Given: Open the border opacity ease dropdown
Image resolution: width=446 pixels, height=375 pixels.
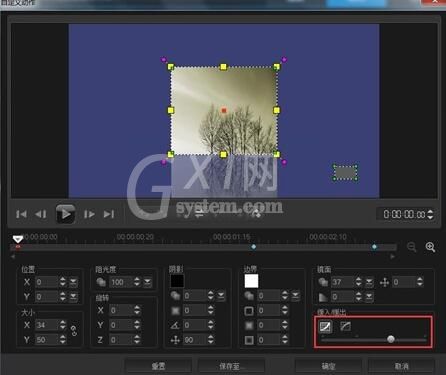Looking at the screenshot, I should 295,296.
